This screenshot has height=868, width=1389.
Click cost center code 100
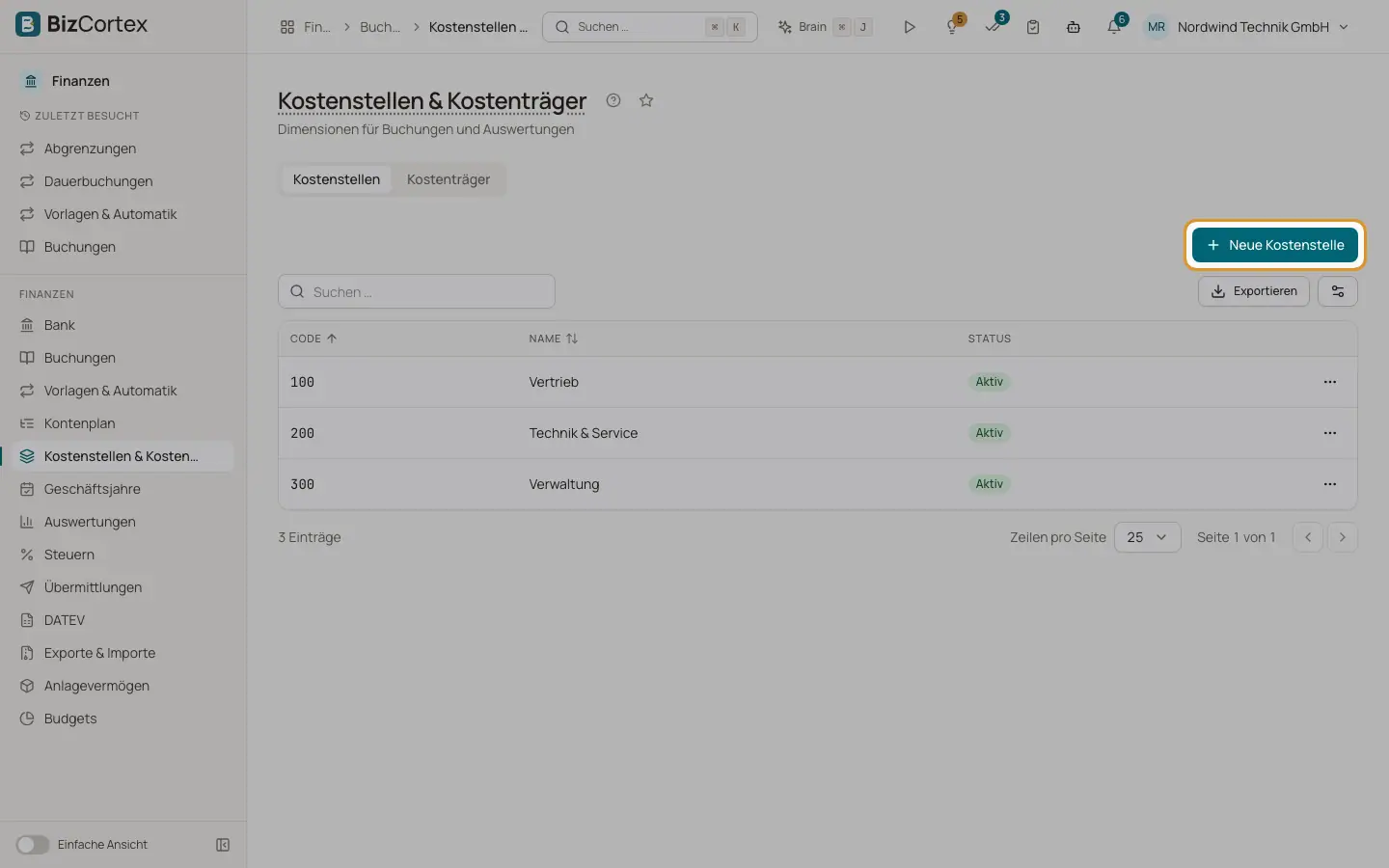pos(303,382)
